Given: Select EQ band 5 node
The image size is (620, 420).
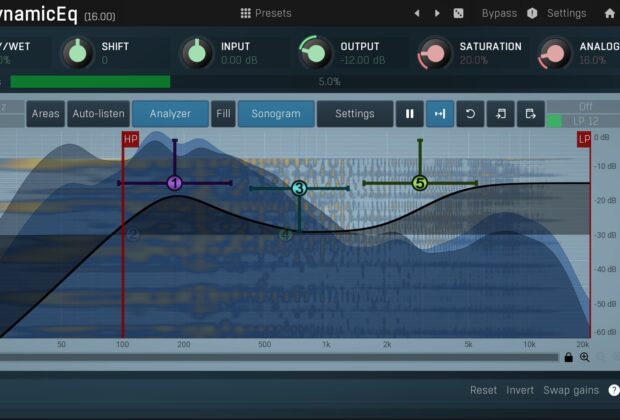Looking at the screenshot, I should [420, 183].
